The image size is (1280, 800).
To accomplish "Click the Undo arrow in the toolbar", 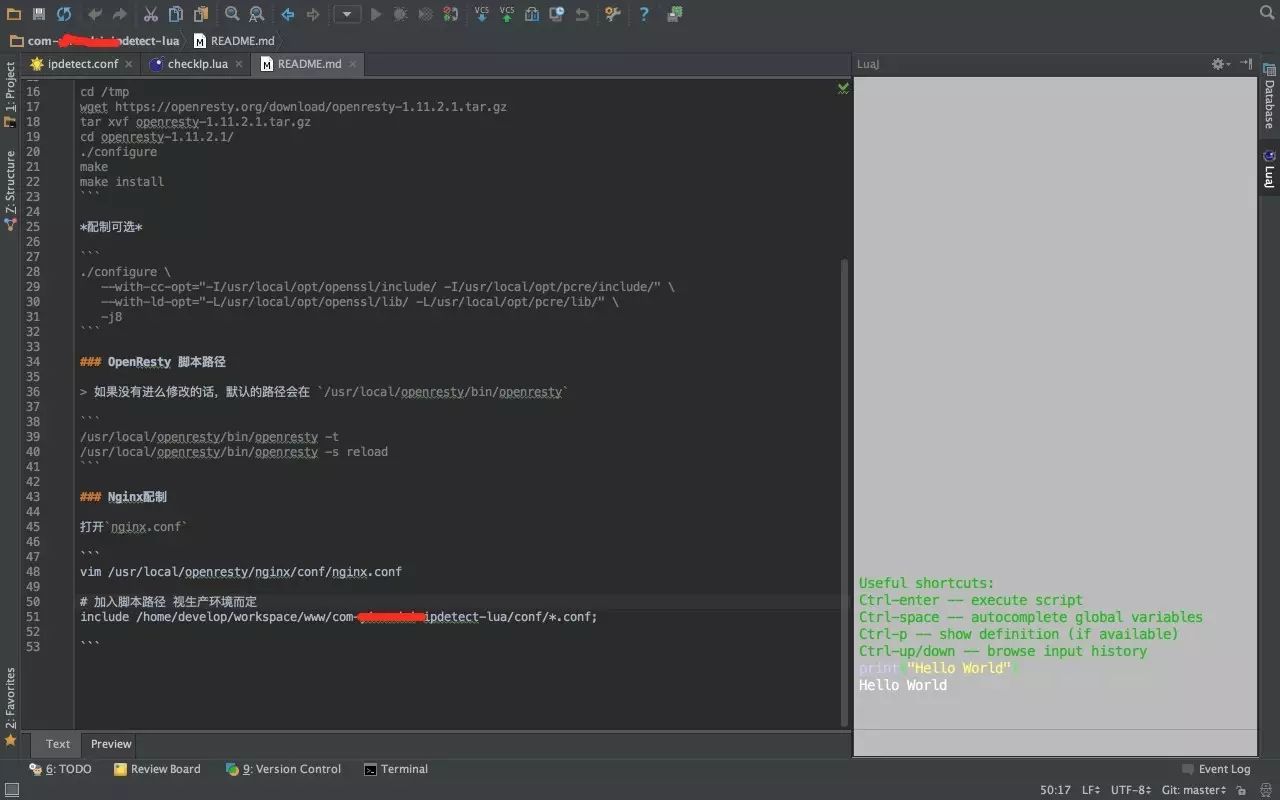I will (95, 14).
